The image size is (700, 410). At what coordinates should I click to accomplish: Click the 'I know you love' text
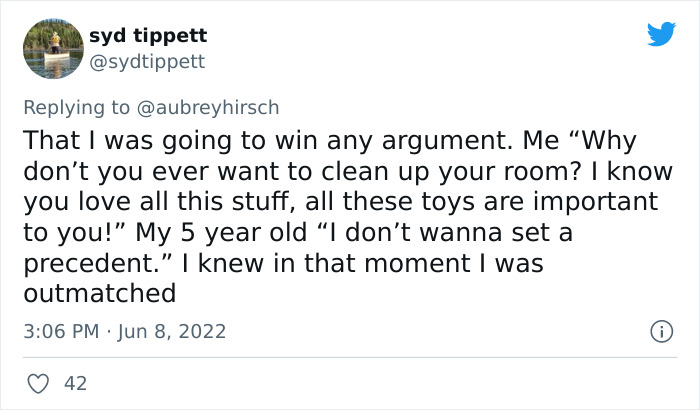634,168
